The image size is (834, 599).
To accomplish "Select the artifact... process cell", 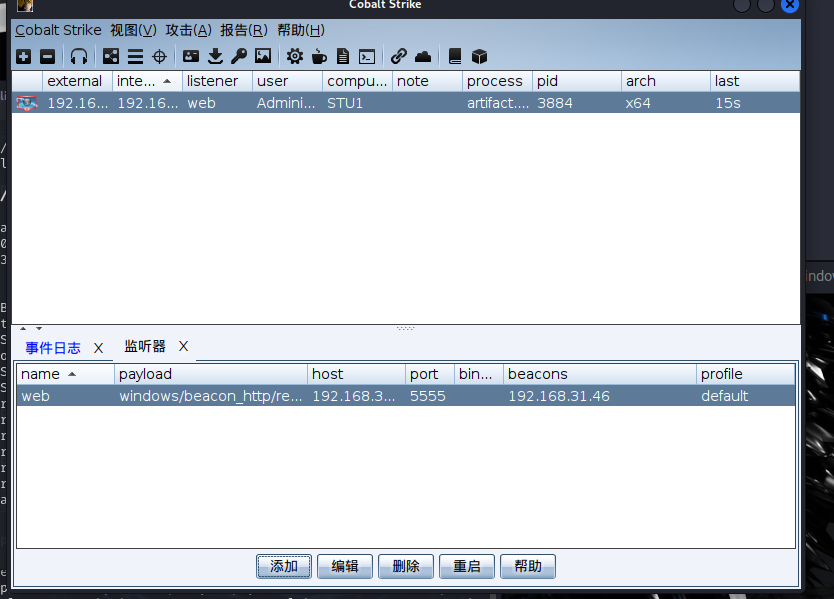I will point(497,103).
